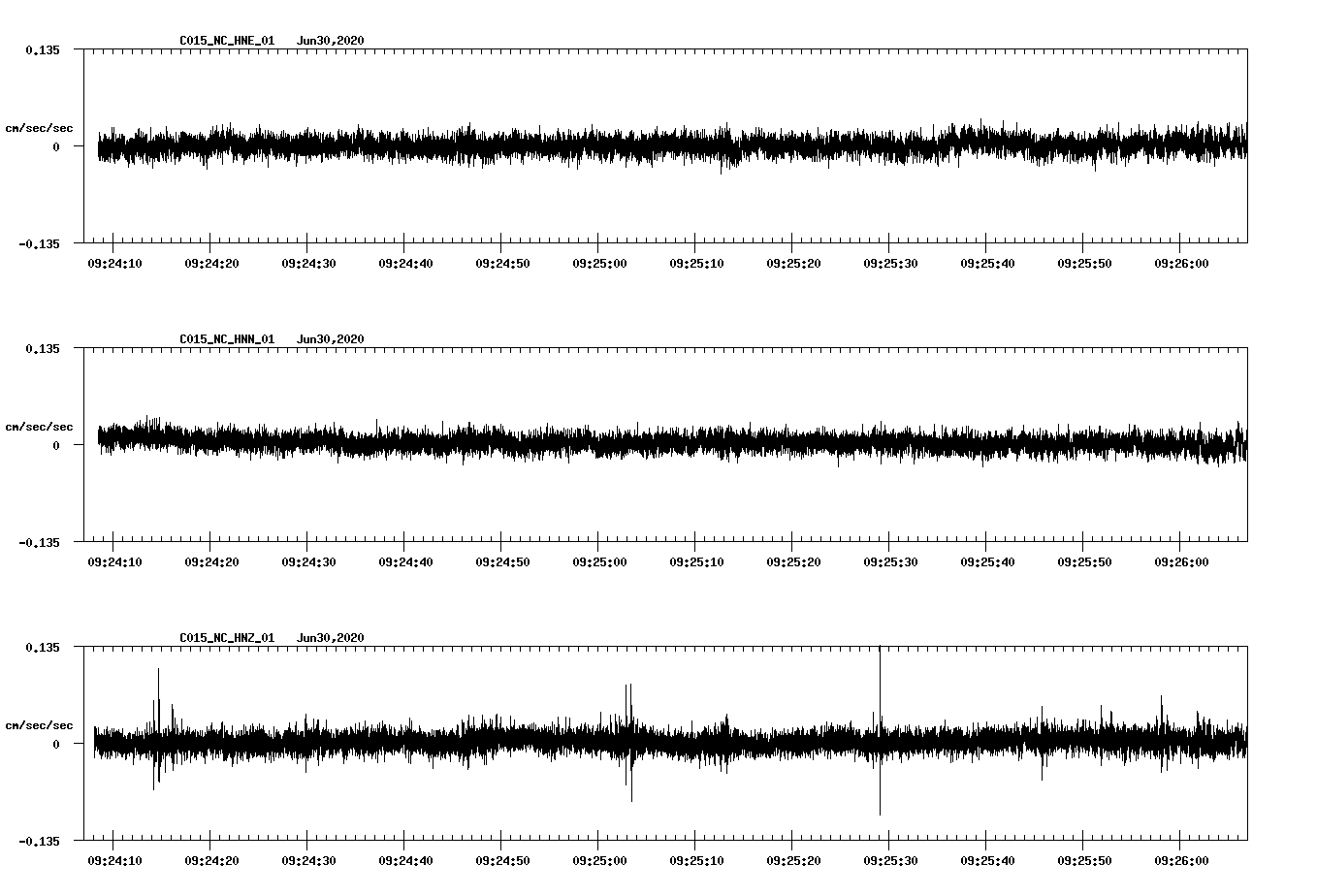Click the cm/sec/sec unit label on HNE plot
The image size is (1317, 896).
click(39, 128)
